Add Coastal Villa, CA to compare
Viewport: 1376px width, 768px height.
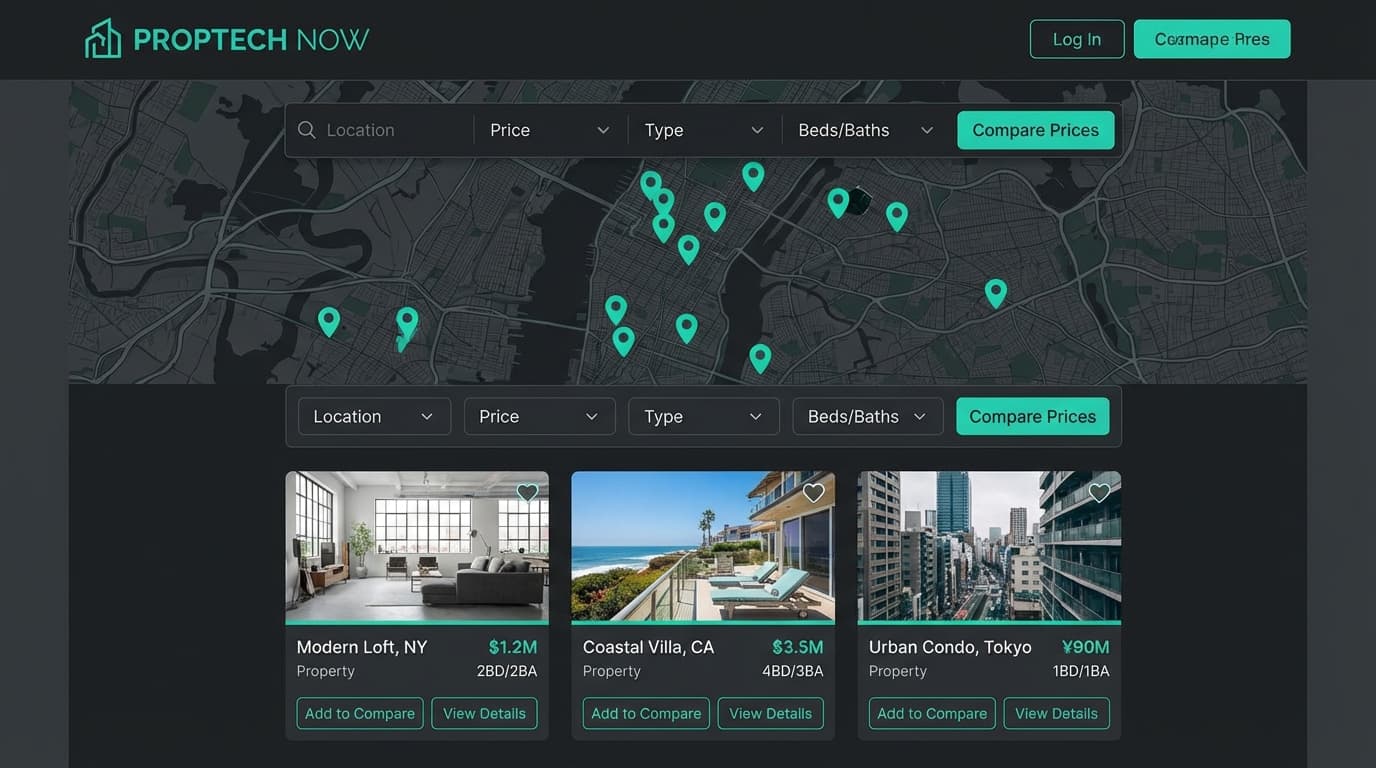pos(645,713)
